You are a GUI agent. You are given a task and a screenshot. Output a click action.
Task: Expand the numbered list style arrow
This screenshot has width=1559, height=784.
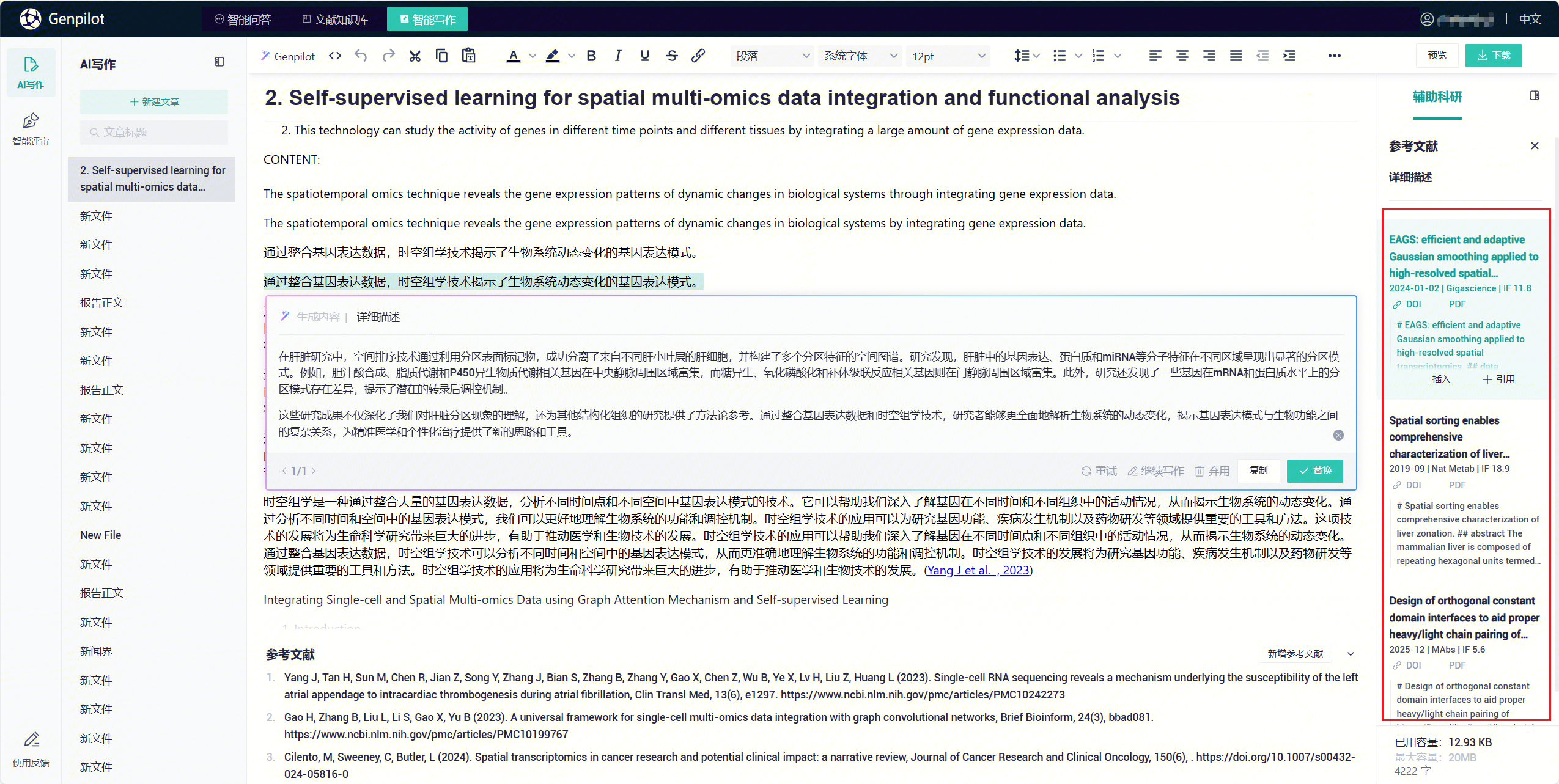point(1118,56)
